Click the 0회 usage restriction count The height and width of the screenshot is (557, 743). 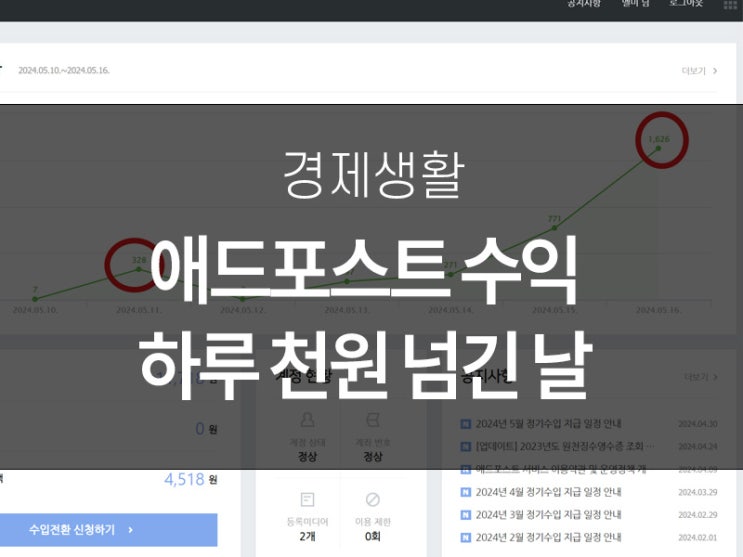[373, 537]
